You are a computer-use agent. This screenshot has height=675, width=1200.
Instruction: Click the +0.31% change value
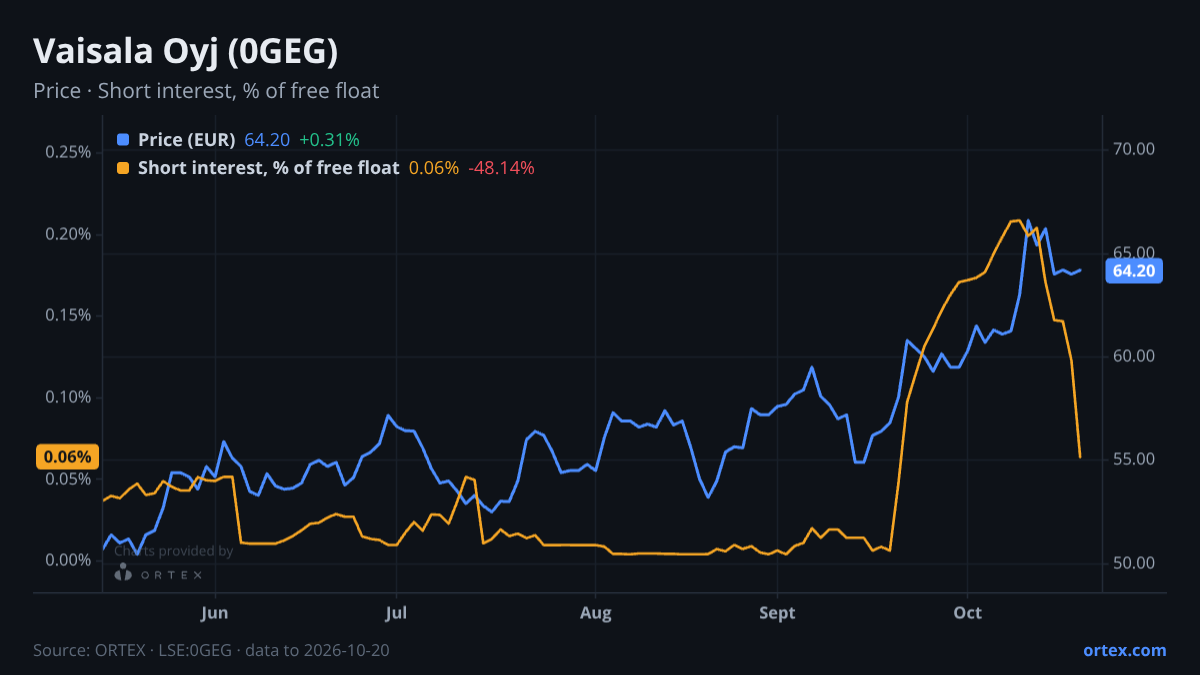(x=329, y=139)
